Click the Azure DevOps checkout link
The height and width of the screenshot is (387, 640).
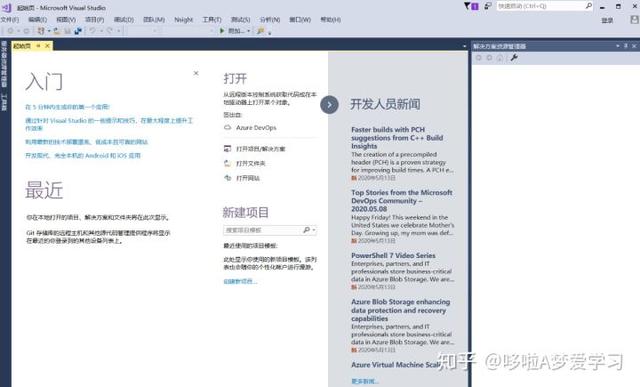256,128
